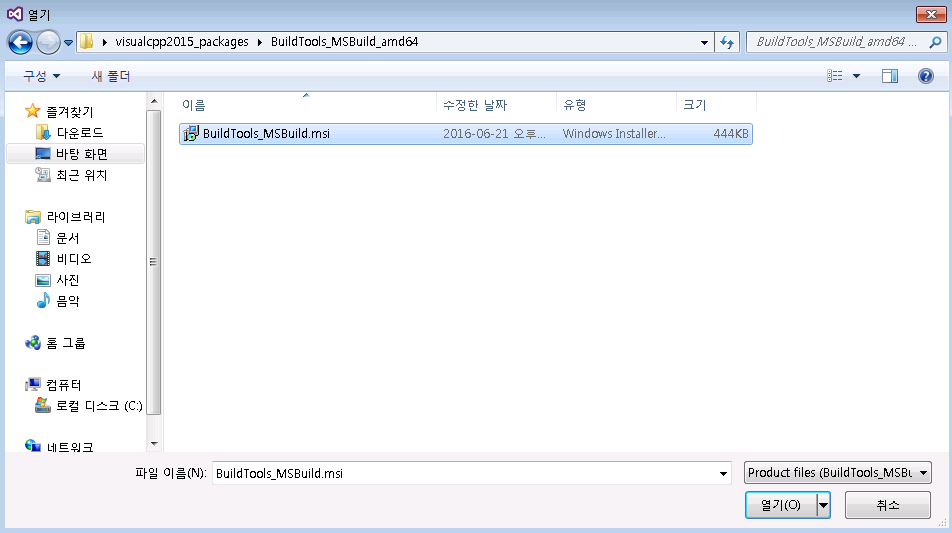Image resolution: width=952 pixels, height=533 pixels.
Task: Click the navigation pane scroll down arrow
Action: tap(154, 444)
